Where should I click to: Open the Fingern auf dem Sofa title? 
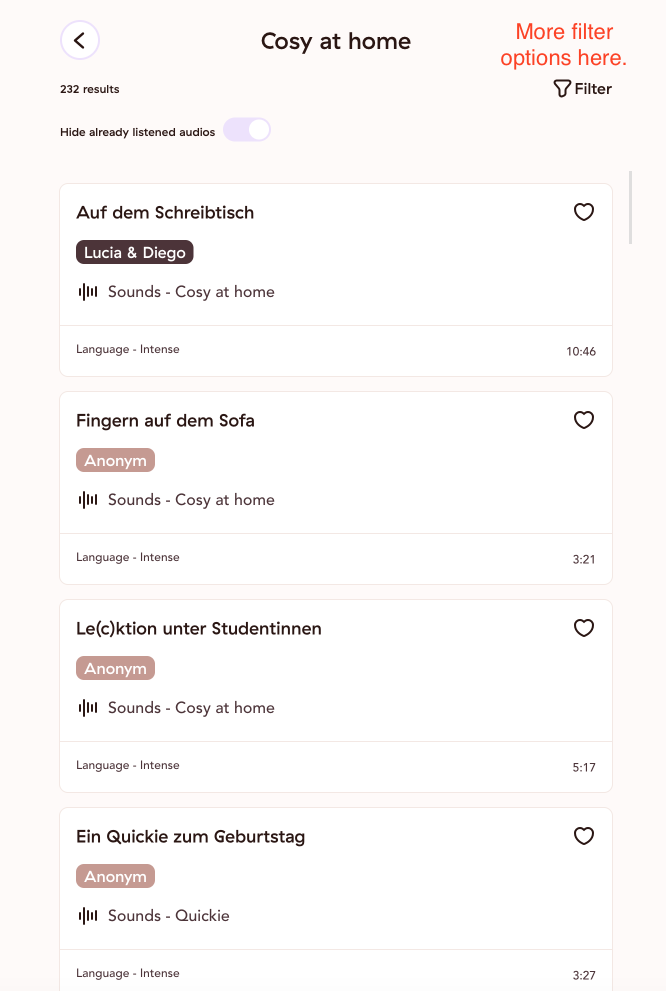click(x=165, y=420)
